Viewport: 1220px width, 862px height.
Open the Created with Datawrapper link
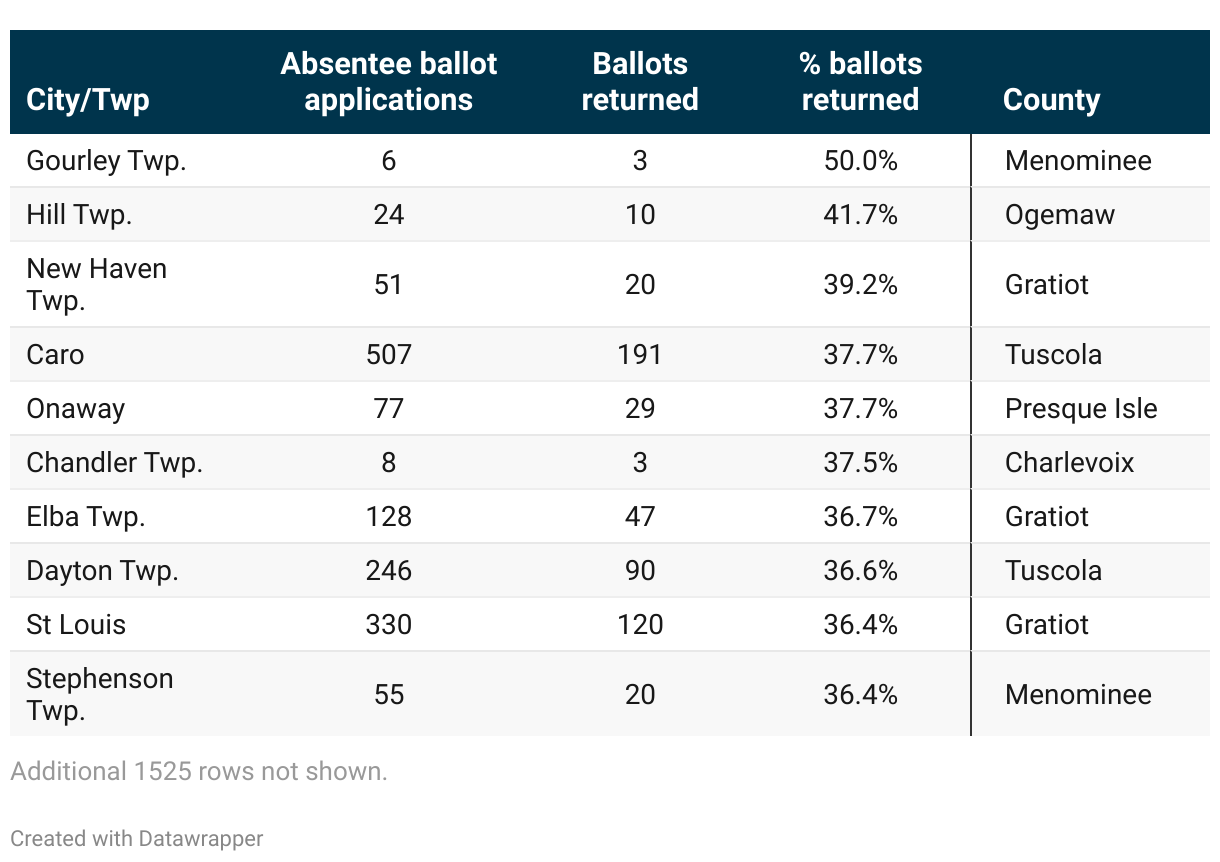click(137, 838)
